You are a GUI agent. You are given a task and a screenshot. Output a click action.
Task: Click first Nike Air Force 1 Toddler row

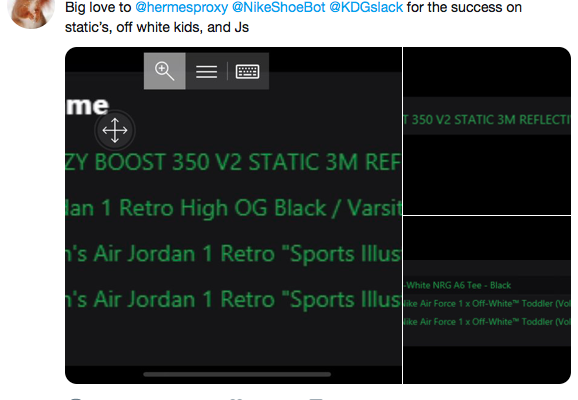pyautogui.click(x=487, y=303)
